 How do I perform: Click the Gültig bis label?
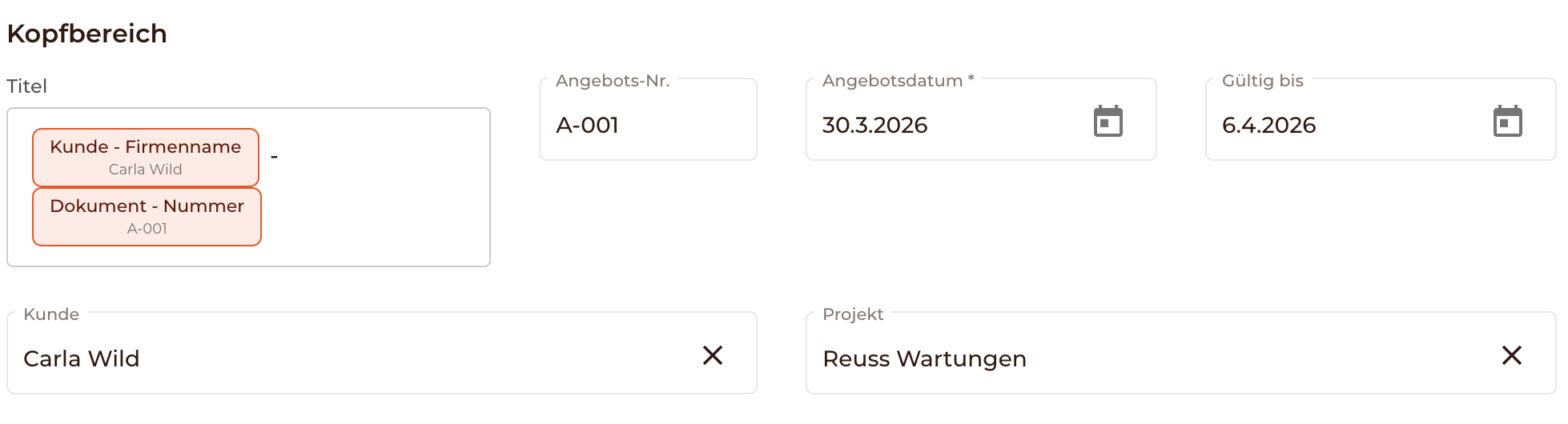coord(1262,81)
